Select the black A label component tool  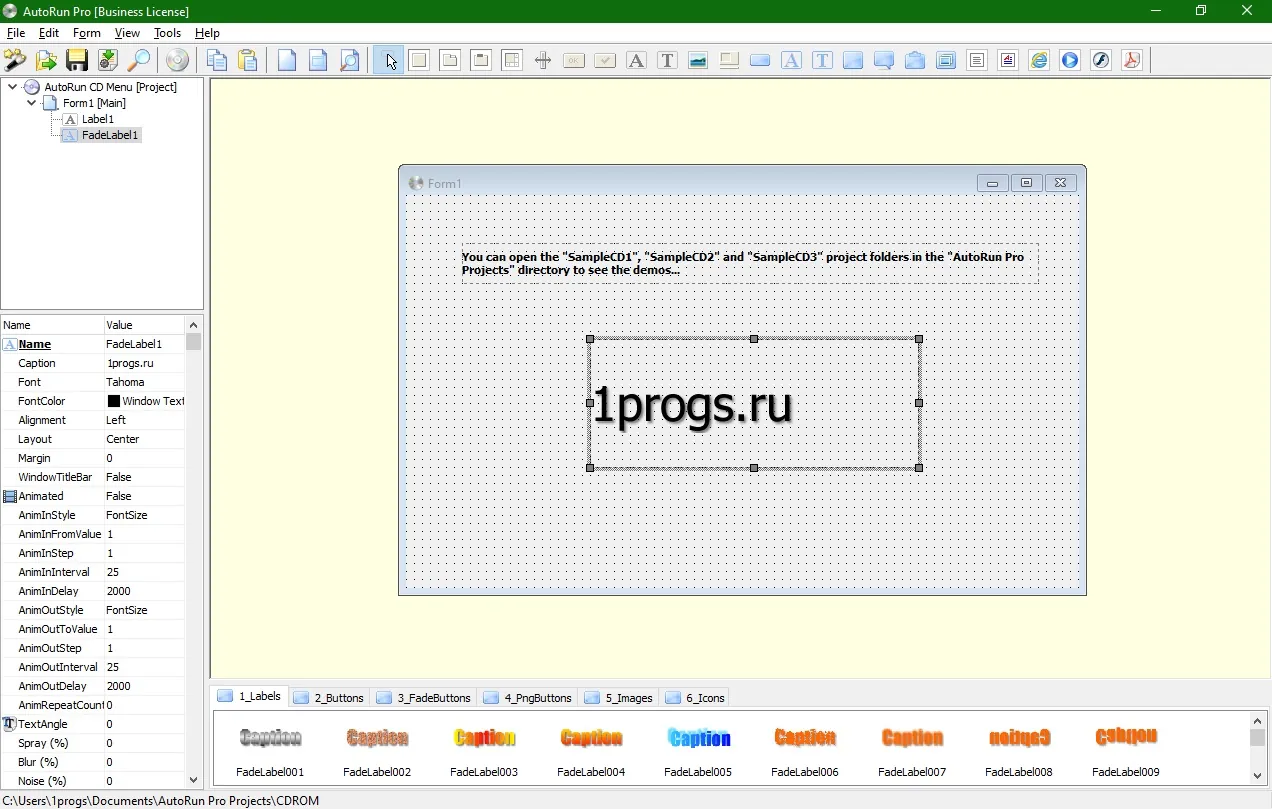pos(636,60)
